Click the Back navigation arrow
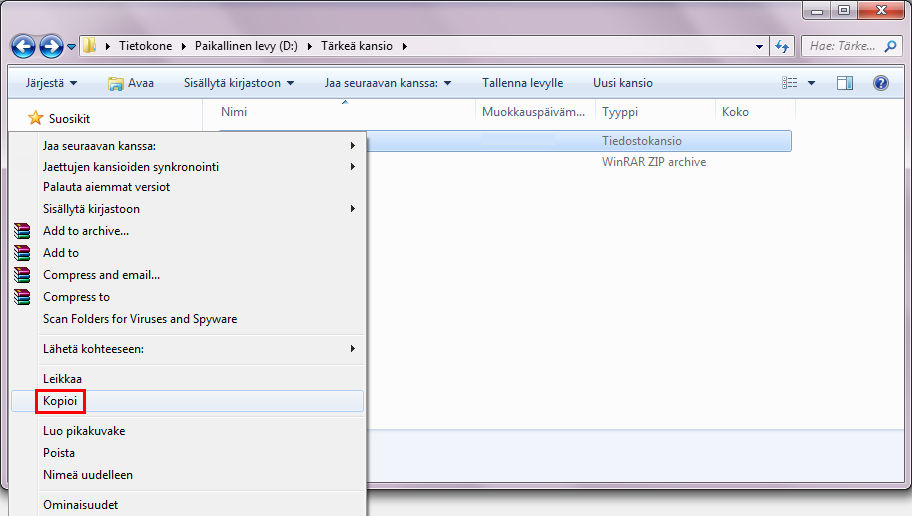The width and height of the screenshot is (912, 516). 23,46
